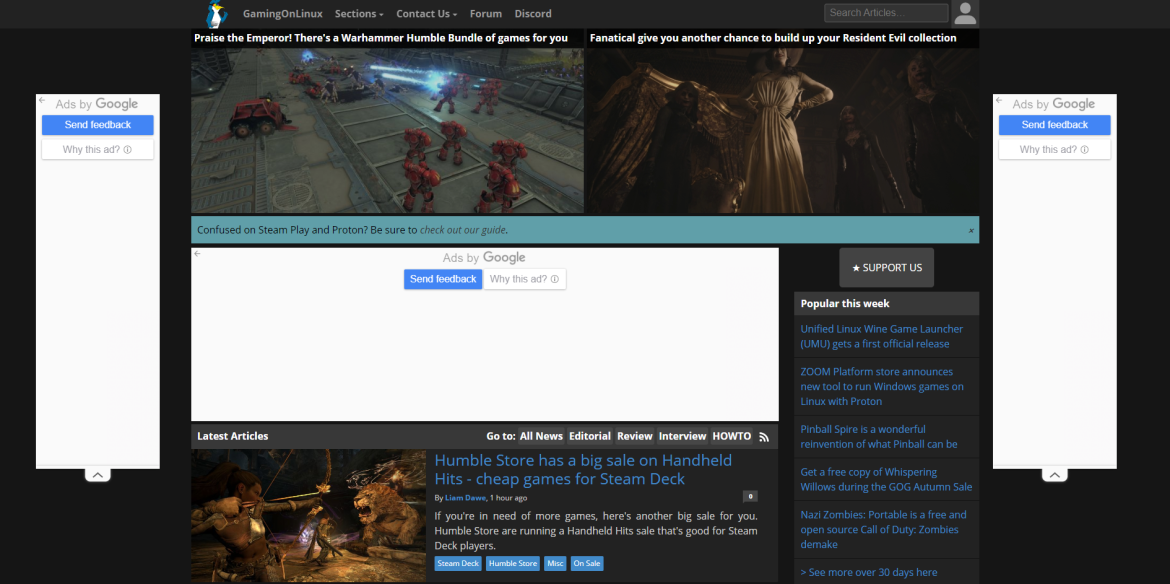1170x584 pixels.
Task: Select the HOWTO filter
Action: coord(731,436)
